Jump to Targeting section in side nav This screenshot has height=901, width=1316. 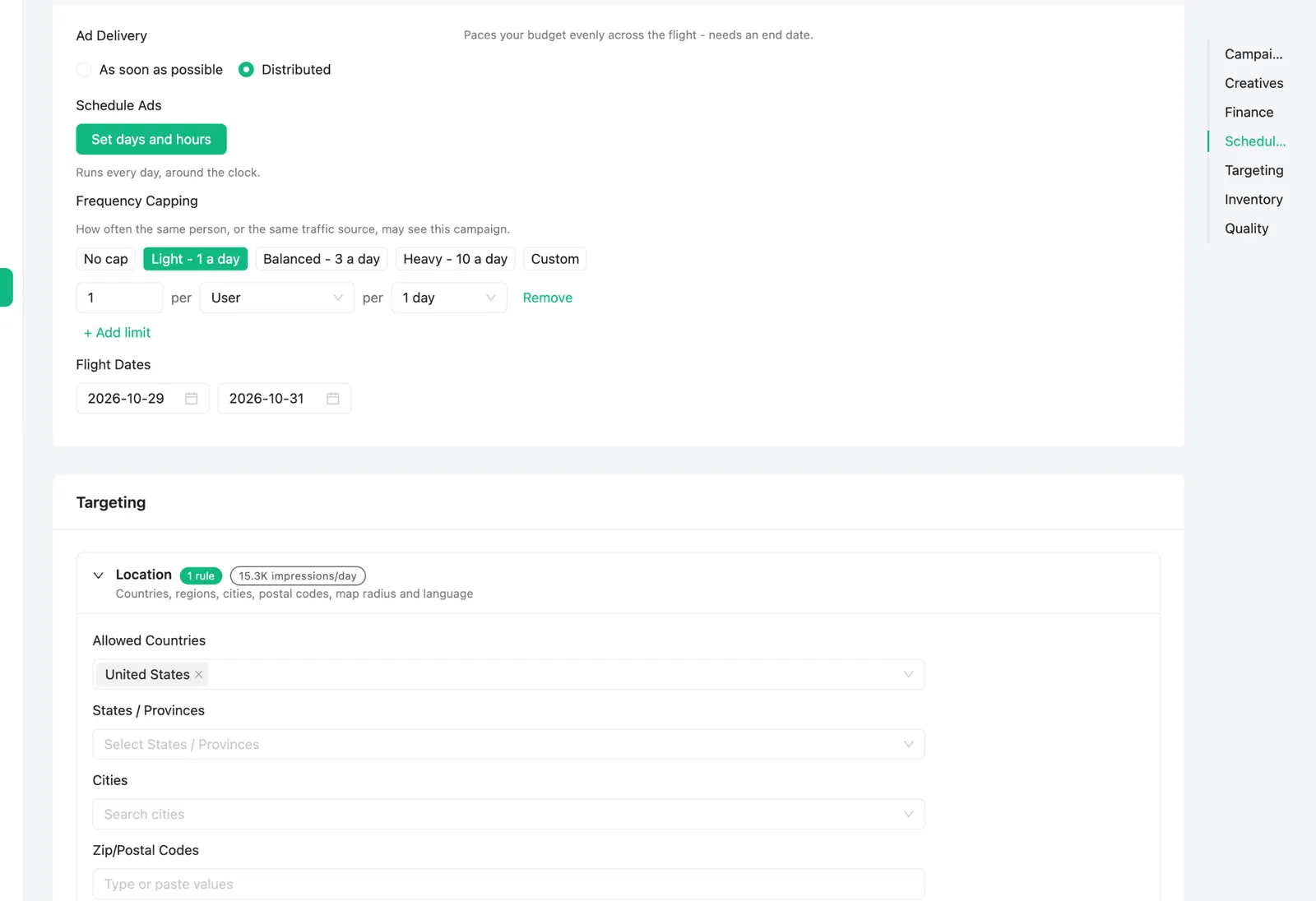tap(1253, 170)
